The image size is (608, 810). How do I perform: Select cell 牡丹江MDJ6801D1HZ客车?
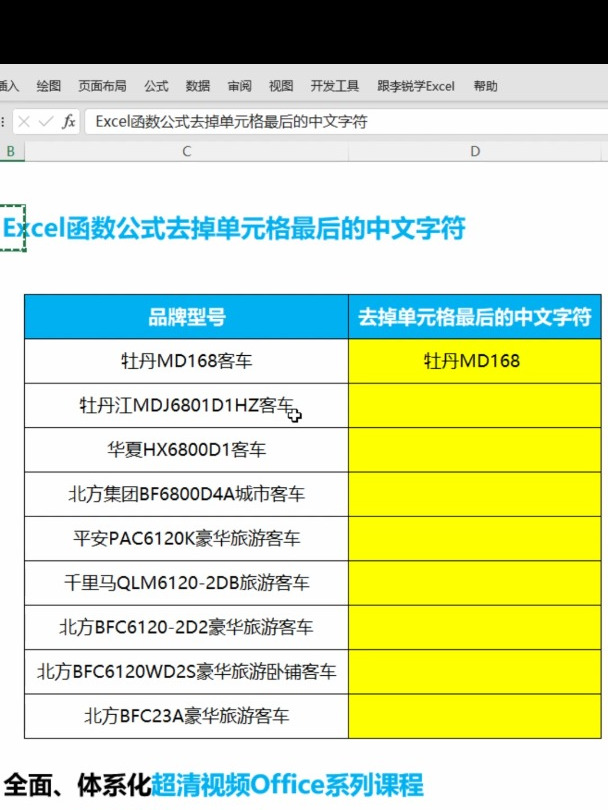click(186, 406)
